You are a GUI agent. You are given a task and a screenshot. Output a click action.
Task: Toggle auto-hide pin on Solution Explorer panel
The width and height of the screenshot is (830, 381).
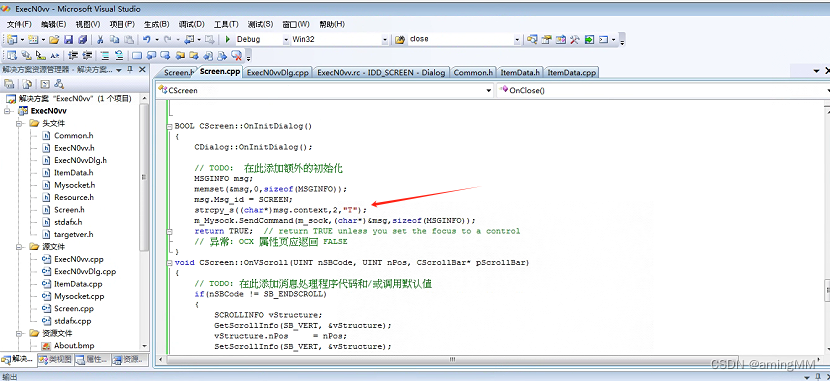[130, 70]
